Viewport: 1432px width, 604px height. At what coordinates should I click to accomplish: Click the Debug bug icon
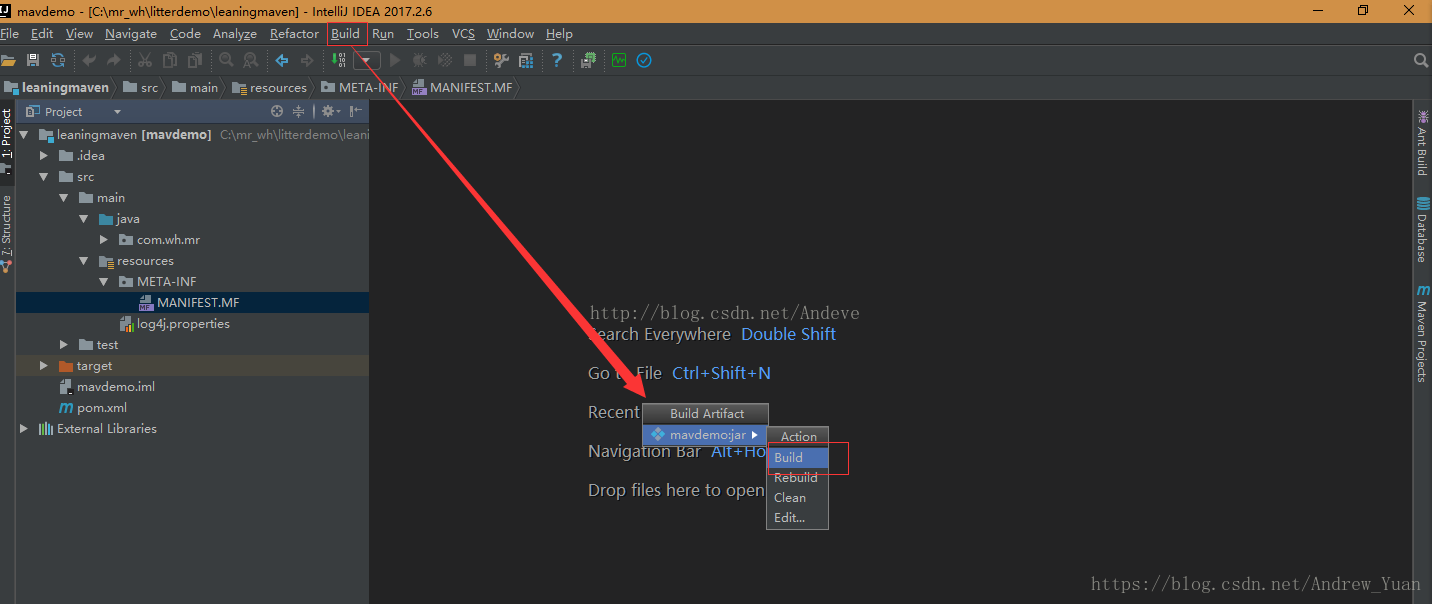coord(419,60)
